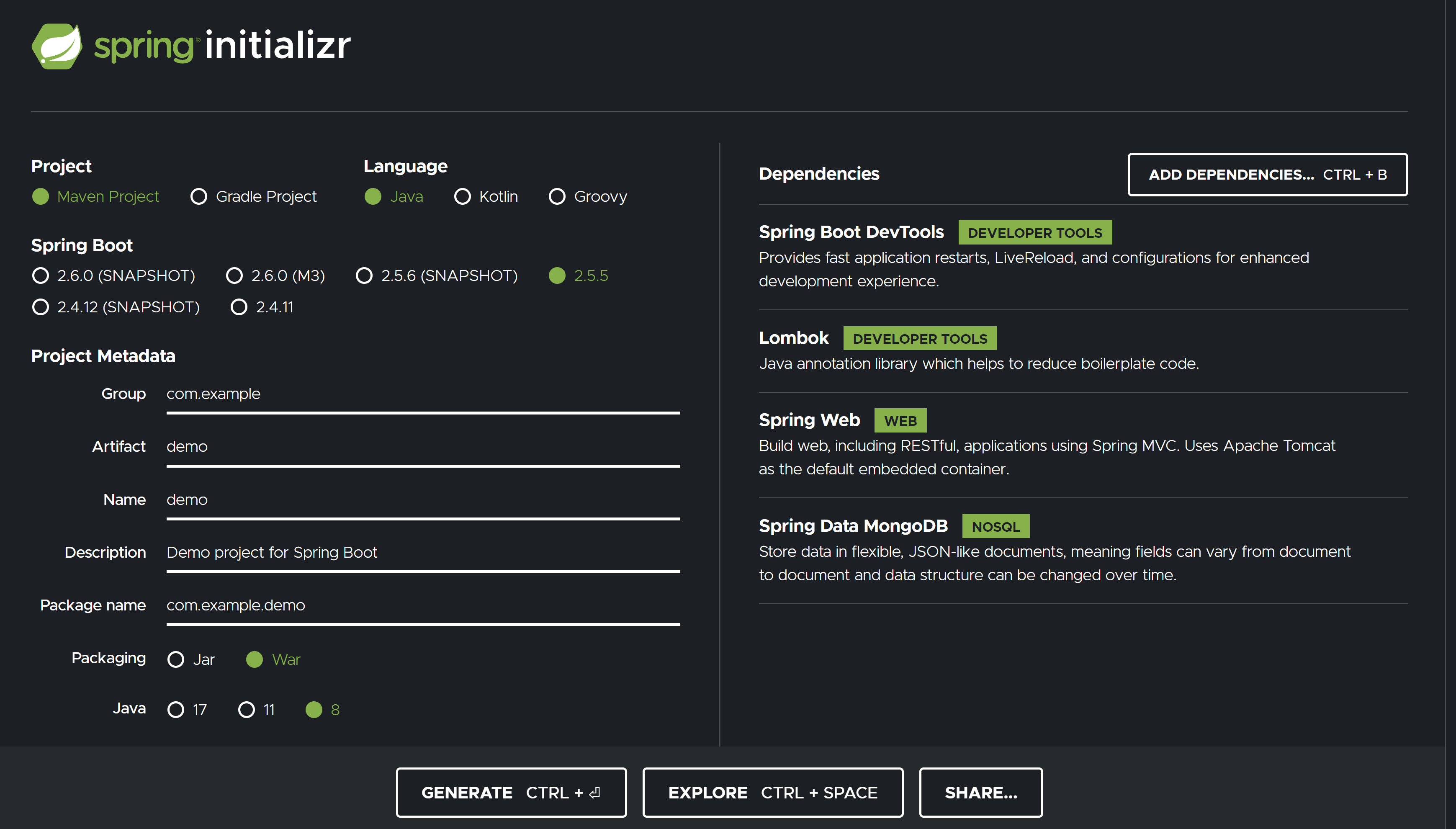Choose Java as the language

point(373,196)
